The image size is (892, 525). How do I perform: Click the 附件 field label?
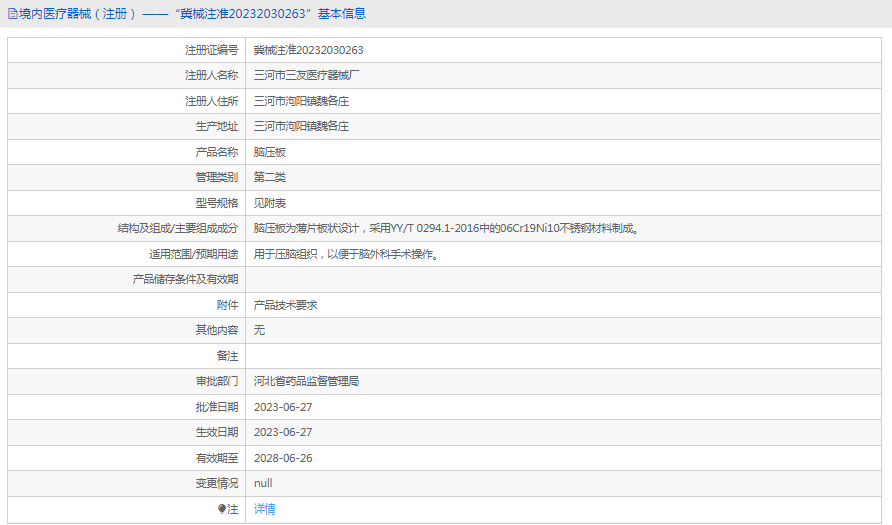pyautogui.click(x=228, y=305)
